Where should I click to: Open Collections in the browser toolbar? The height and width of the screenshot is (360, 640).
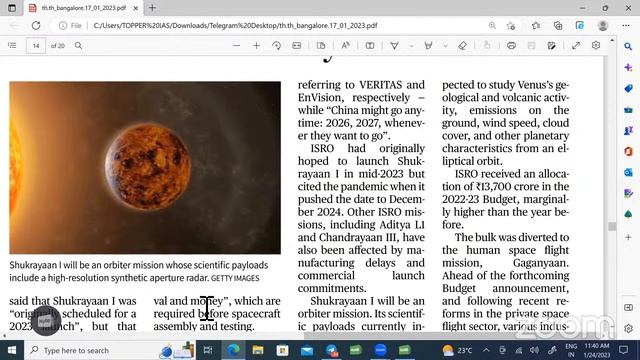(558, 25)
